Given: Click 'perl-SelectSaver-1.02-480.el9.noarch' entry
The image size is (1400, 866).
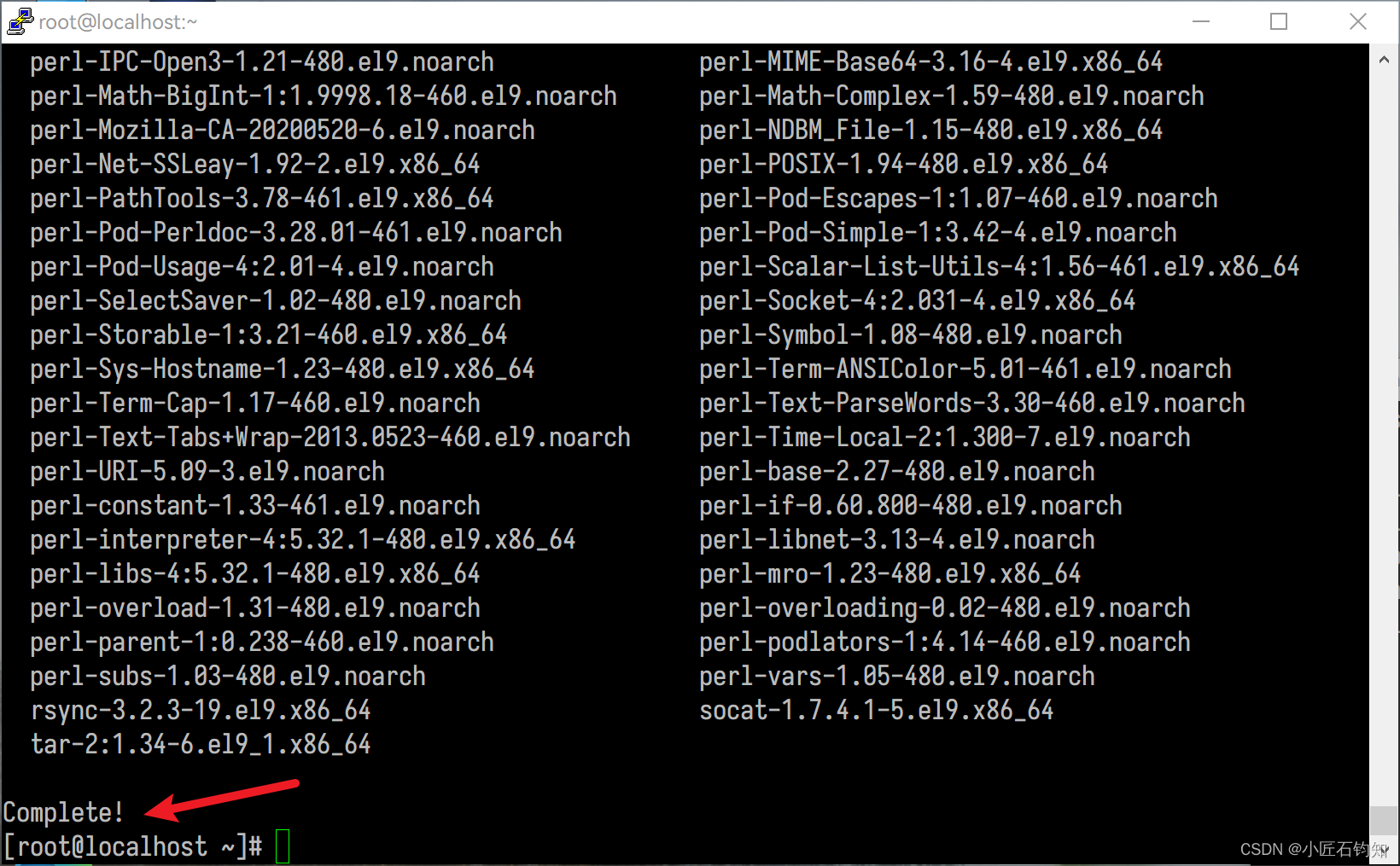Looking at the screenshot, I should pos(276,301).
